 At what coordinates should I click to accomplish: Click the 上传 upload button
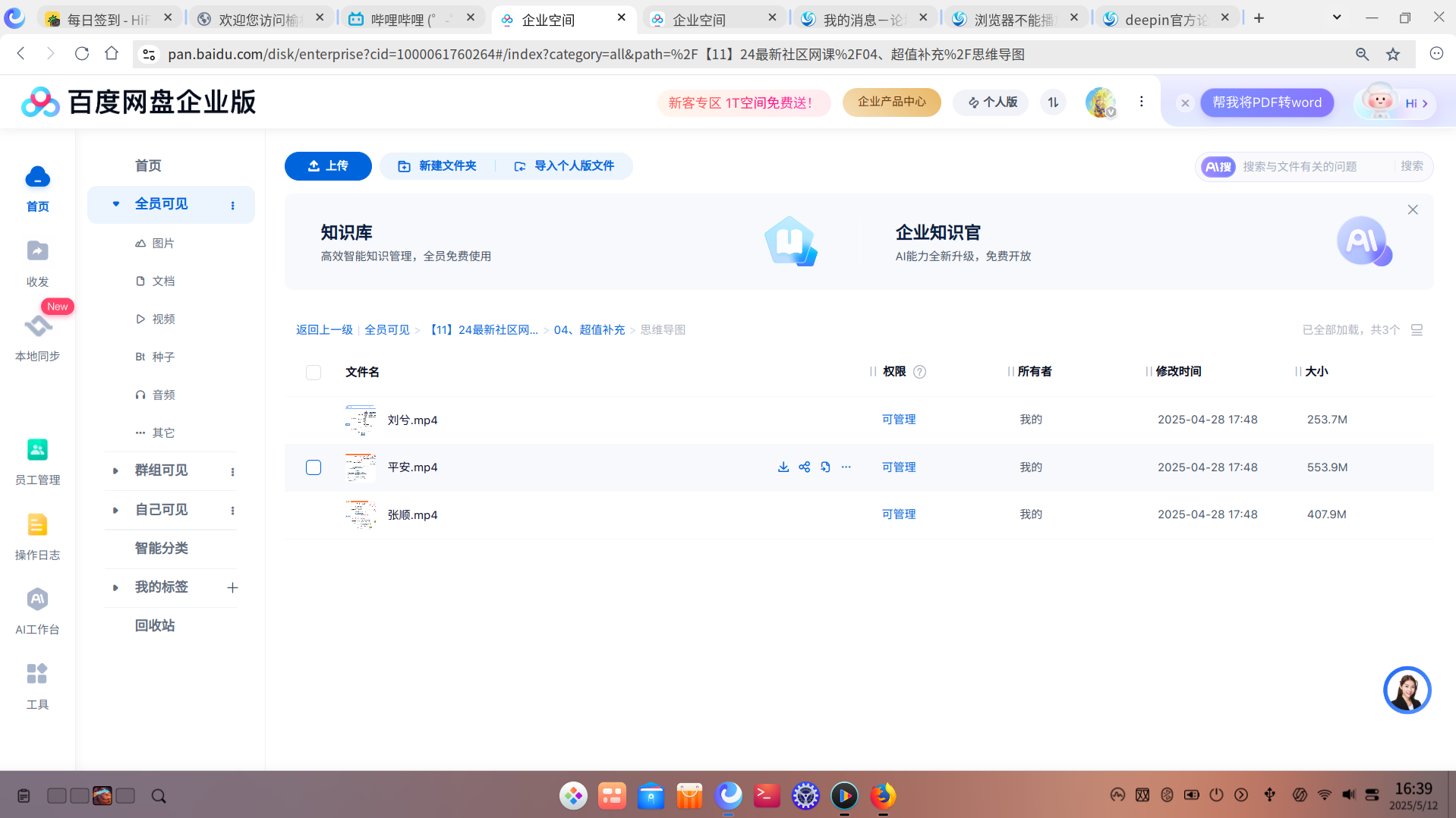(x=328, y=166)
